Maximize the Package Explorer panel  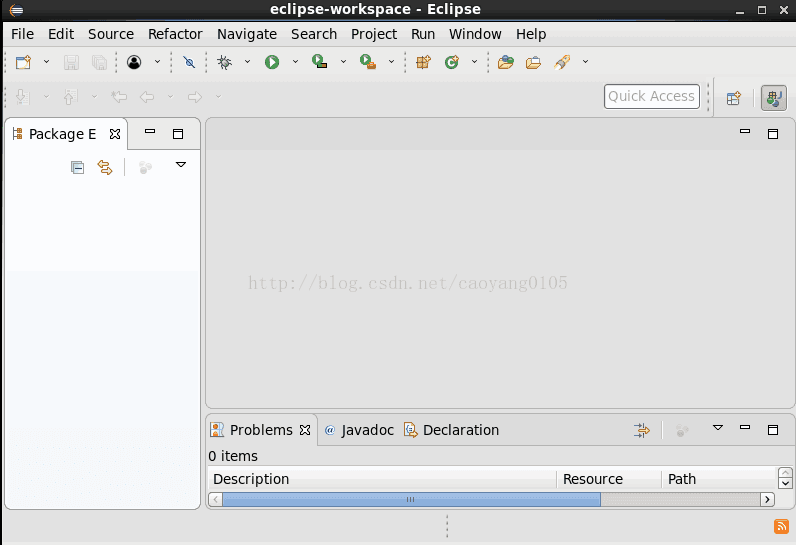(178, 134)
